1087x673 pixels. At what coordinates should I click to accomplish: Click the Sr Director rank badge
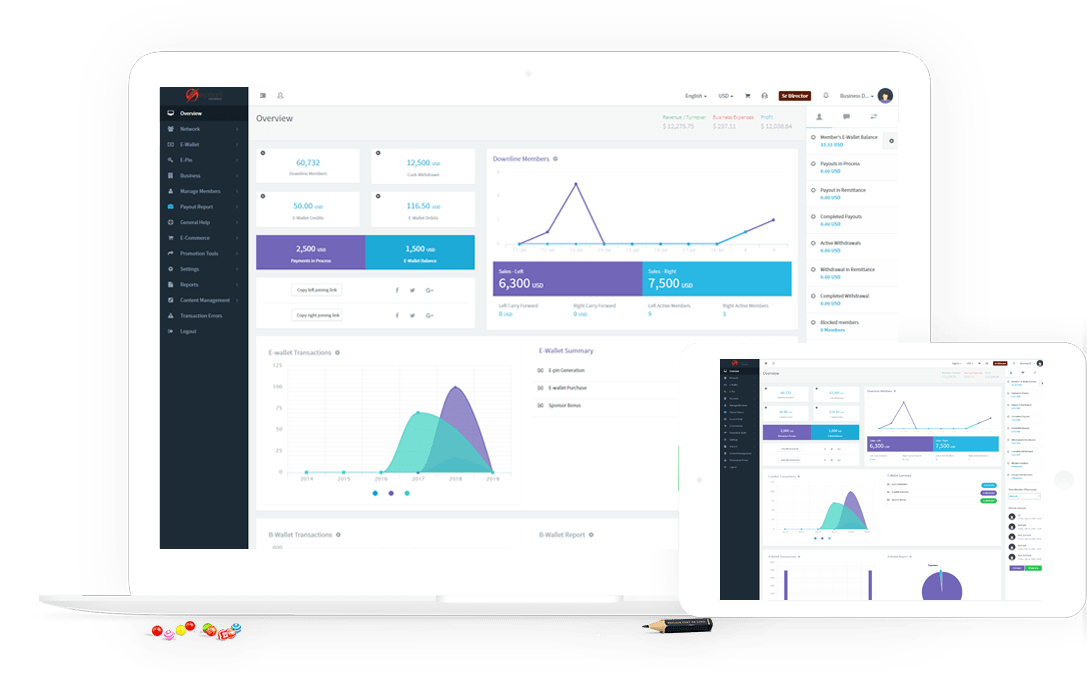pos(794,96)
